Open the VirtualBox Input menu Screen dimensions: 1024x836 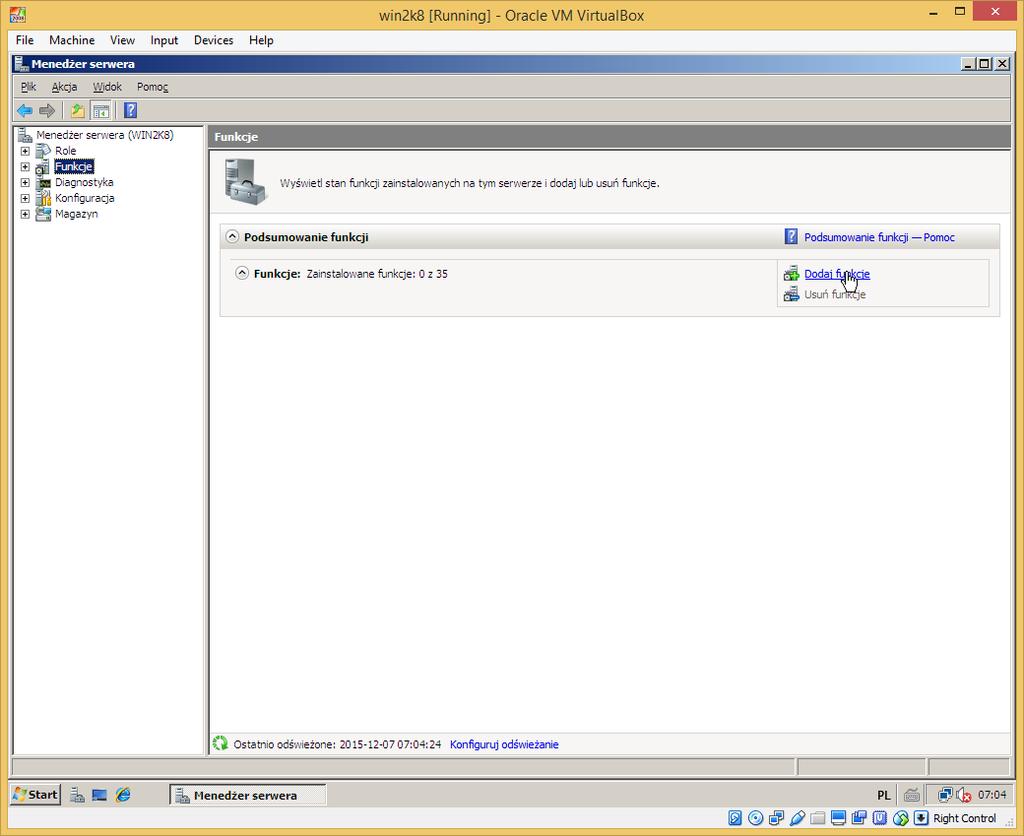click(164, 40)
